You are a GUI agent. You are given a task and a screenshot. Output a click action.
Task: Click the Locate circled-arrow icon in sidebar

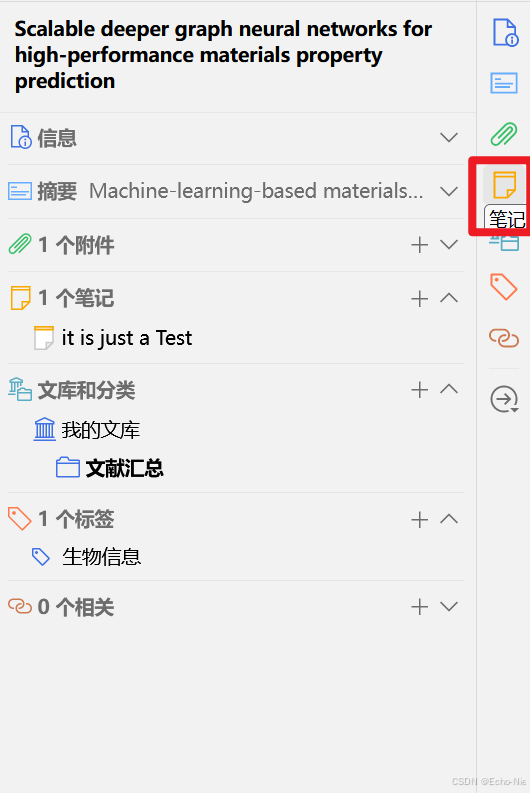(504, 400)
